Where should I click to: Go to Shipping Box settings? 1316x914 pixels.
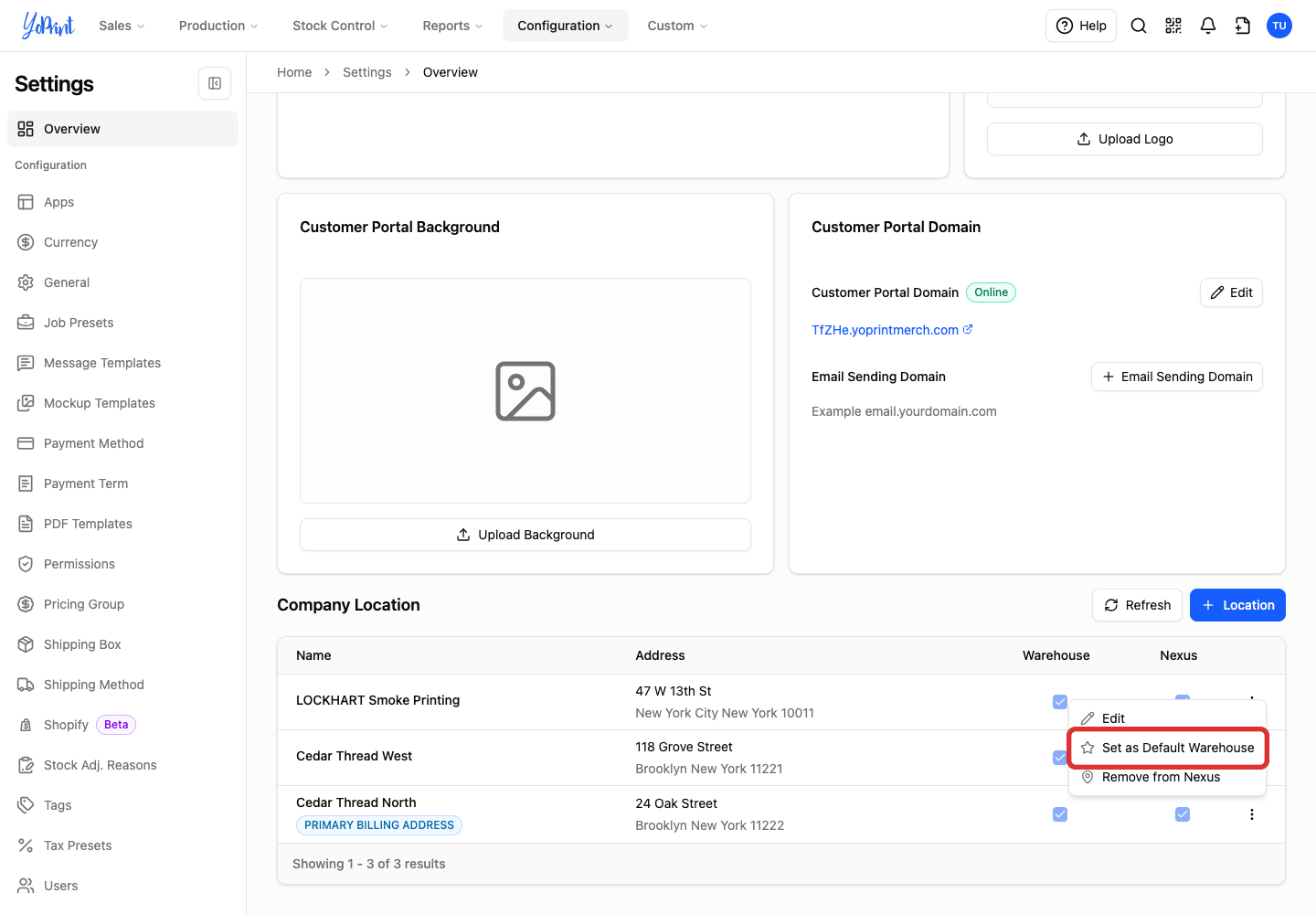[x=122, y=644]
